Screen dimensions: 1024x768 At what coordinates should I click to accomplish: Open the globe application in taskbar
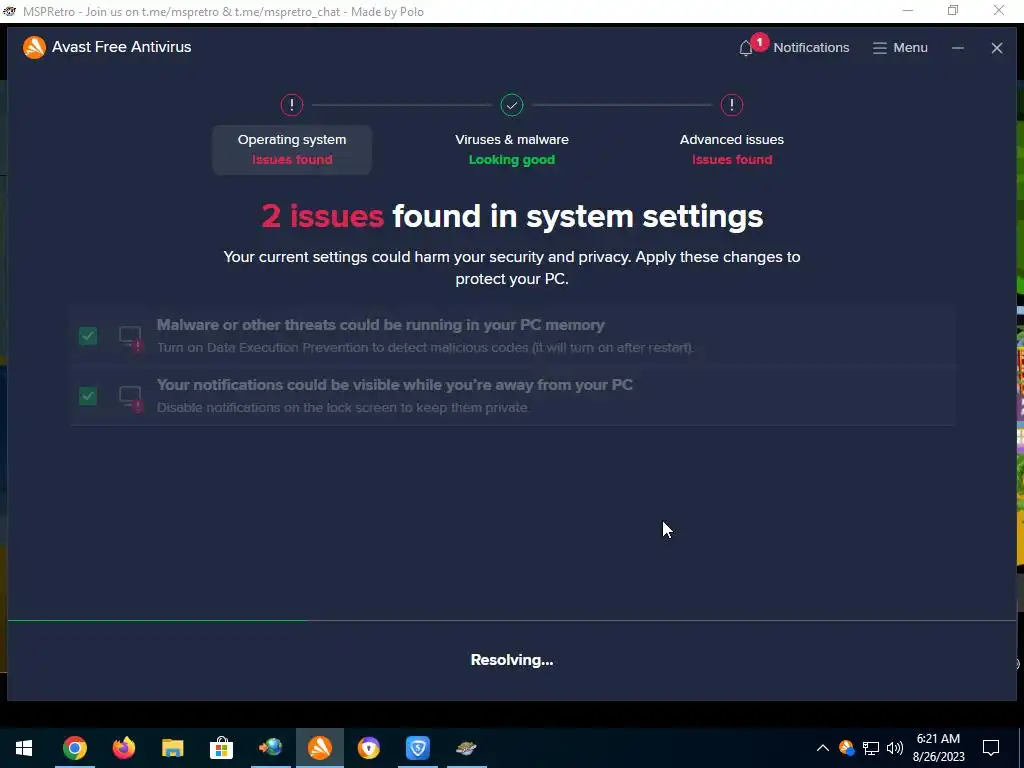click(x=270, y=748)
